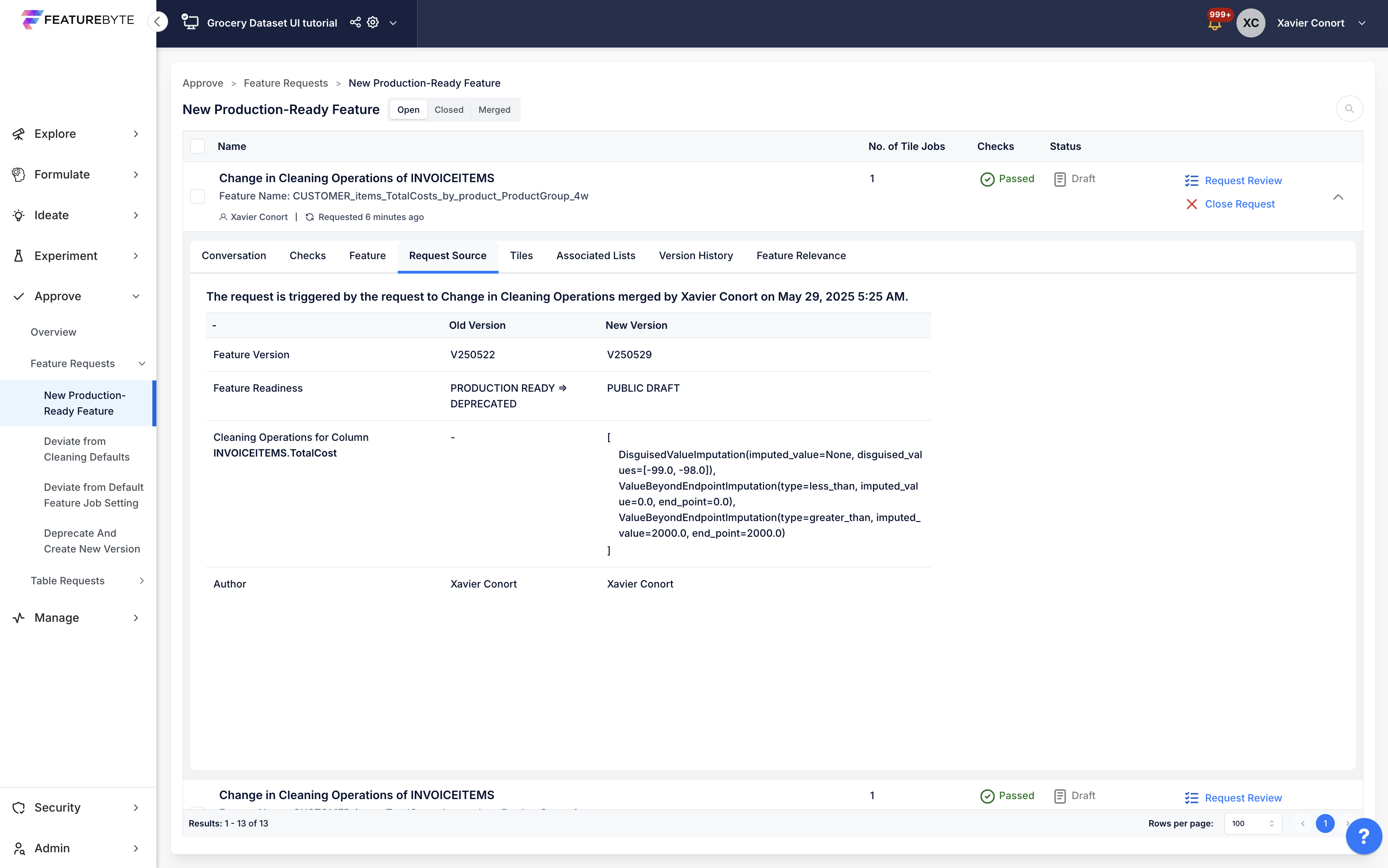Select the Closed status filter
The height and width of the screenshot is (868, 1388).
(449, 110)
